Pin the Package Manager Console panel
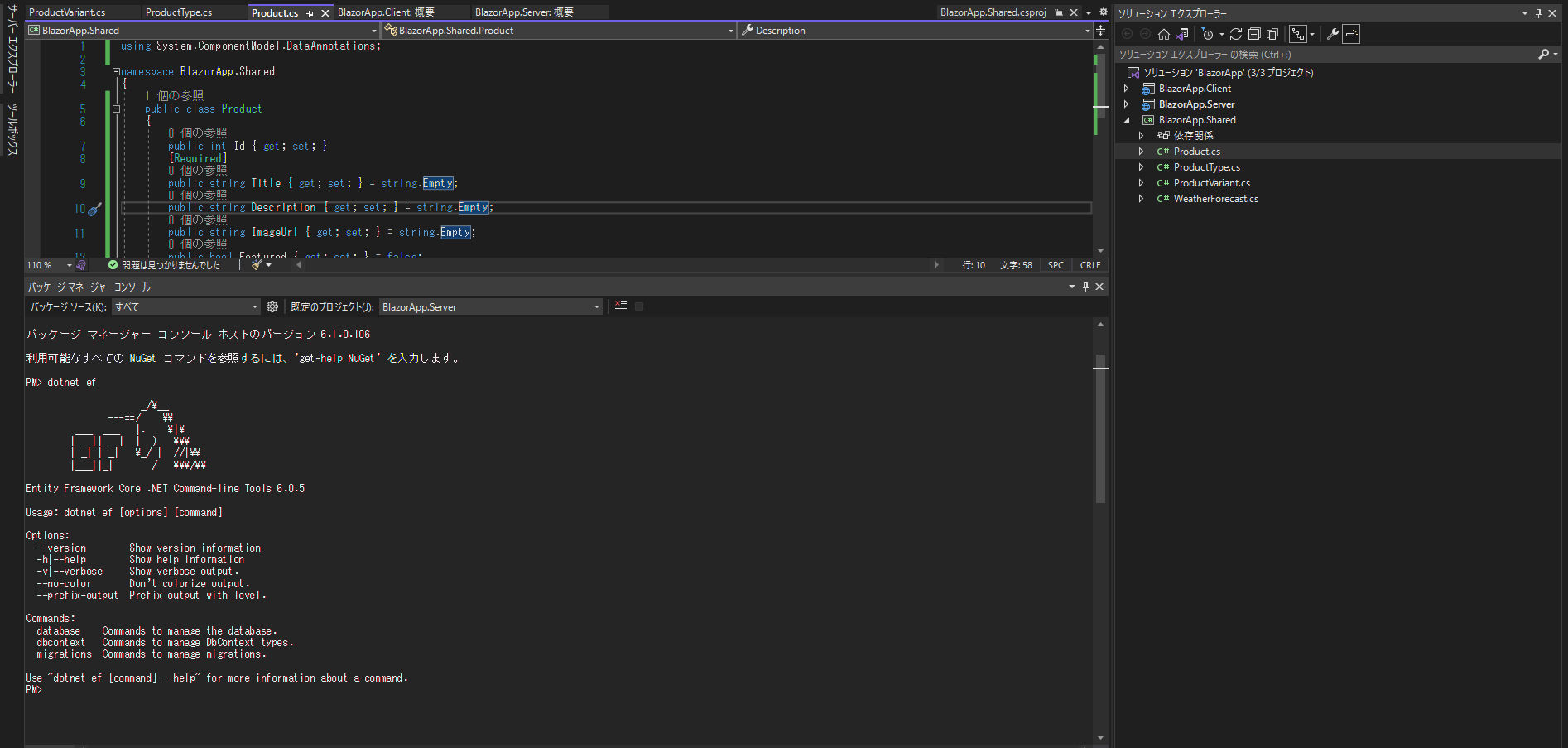1568x748 pixels. point(1085,287)
